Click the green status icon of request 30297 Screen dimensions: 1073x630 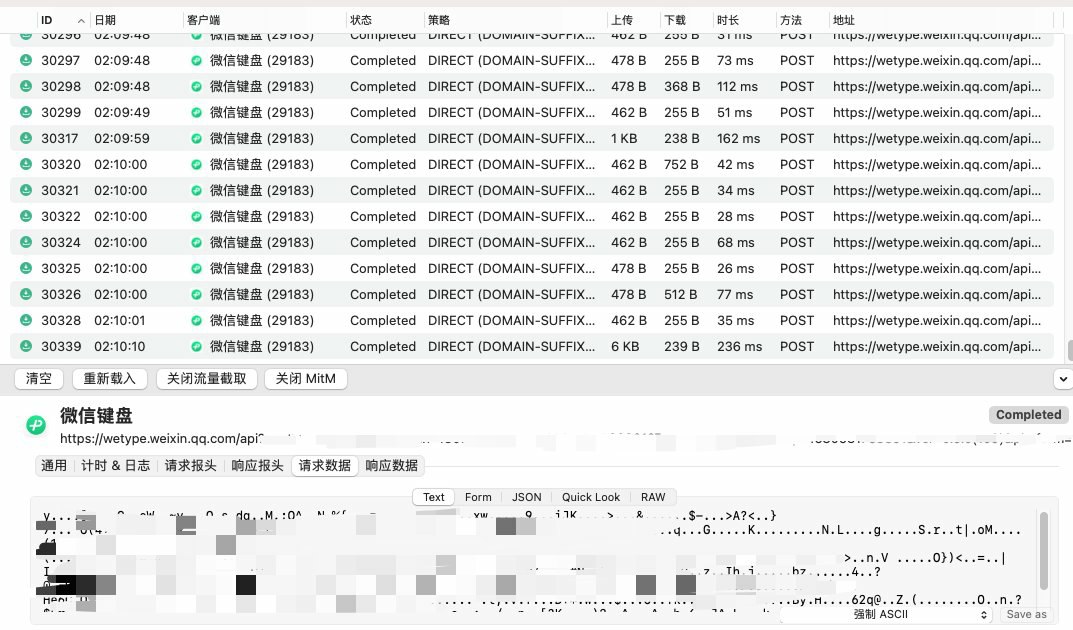coord(25,60)
